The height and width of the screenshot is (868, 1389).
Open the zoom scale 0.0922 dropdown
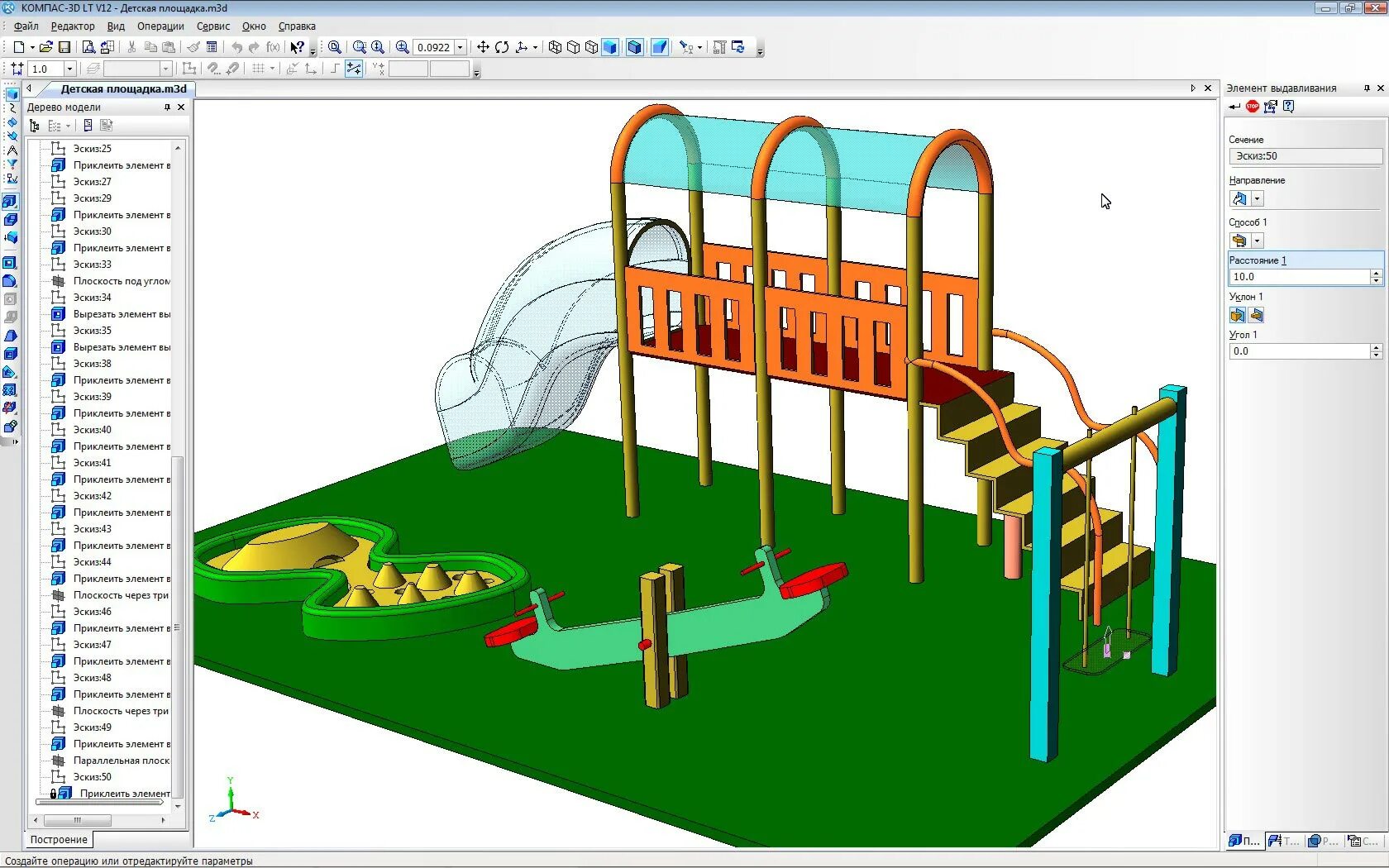point(461,47)
